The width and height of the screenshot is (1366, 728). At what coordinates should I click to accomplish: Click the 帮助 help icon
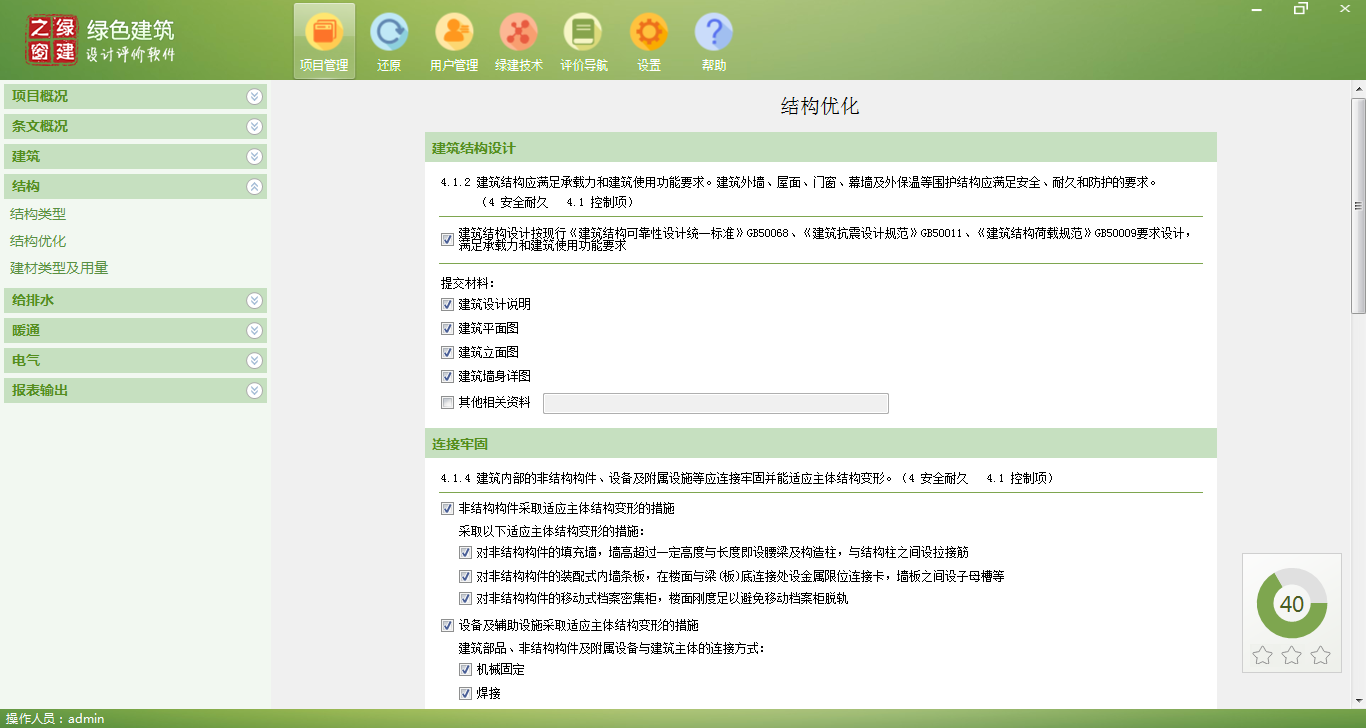(x=713, y=40)
